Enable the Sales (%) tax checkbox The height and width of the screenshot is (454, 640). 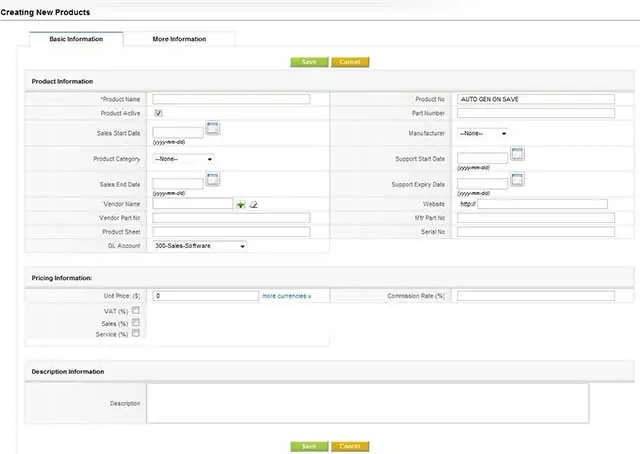pyautogui.click(x=136, y=323)
